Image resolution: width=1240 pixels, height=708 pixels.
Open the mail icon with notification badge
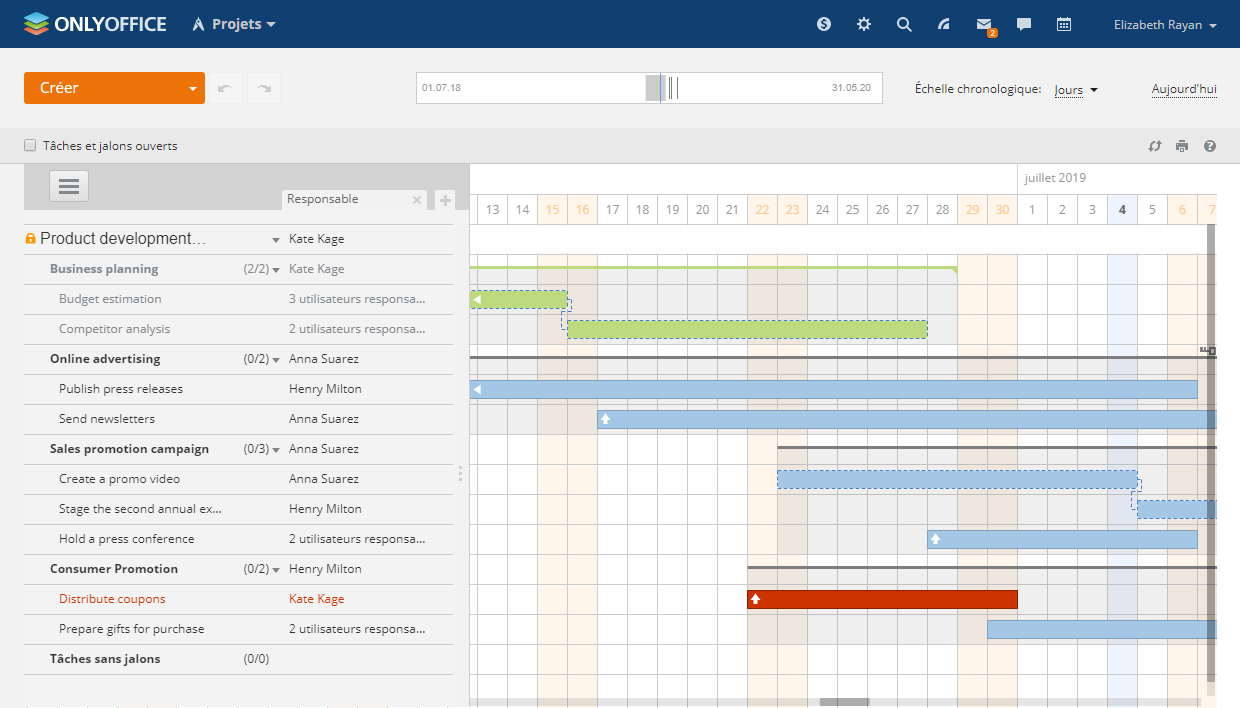point(984,25)
